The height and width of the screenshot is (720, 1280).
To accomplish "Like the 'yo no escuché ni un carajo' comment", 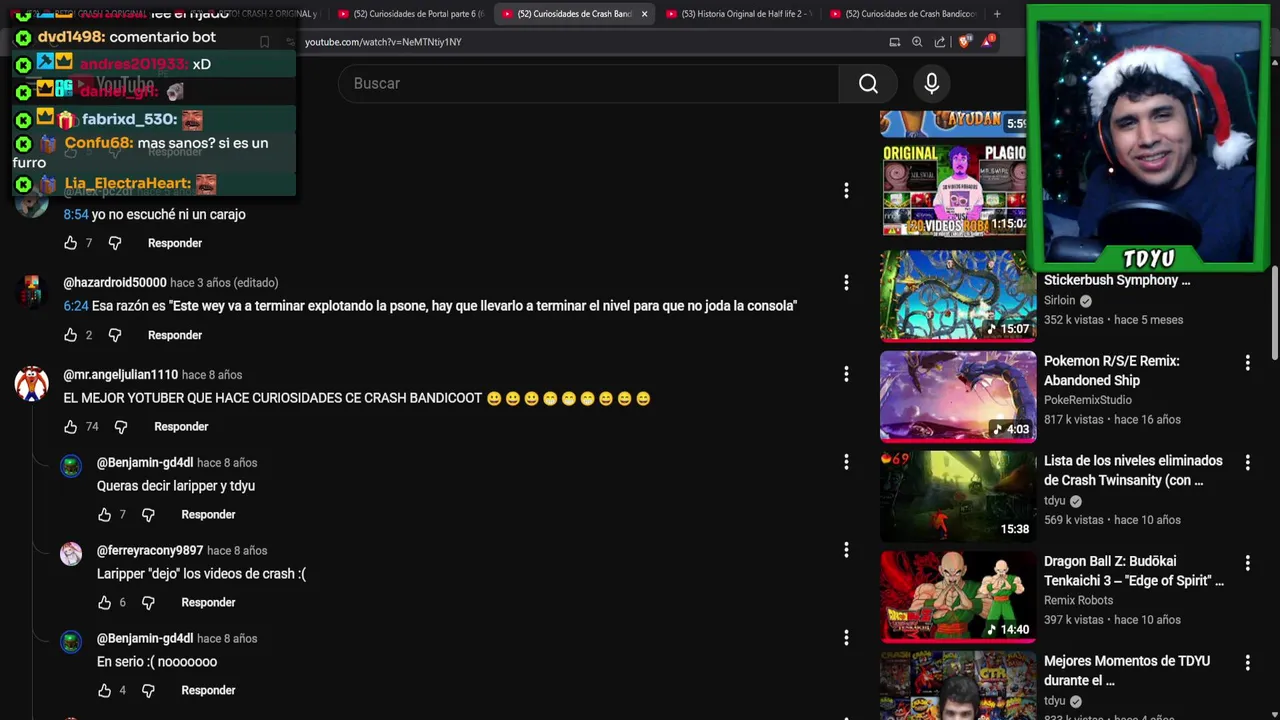I will tap(70, 243).
